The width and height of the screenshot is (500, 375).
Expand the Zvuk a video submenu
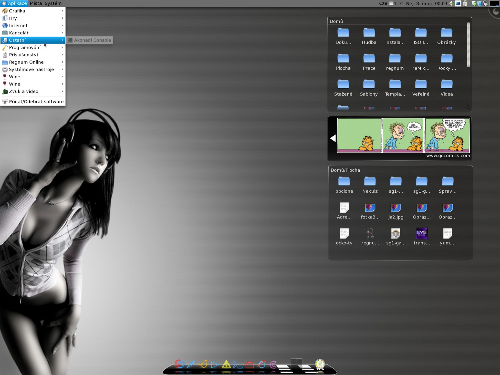(33, 91)
